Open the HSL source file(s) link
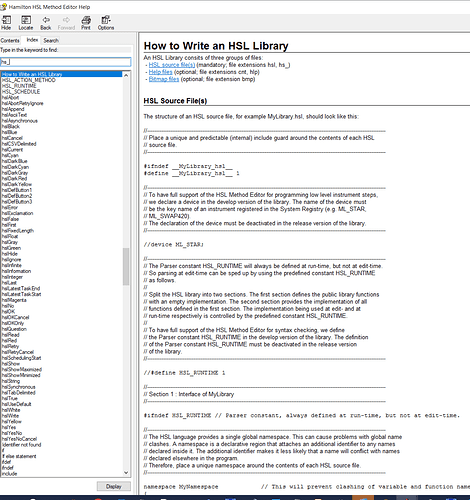Image resolution: width=470 pixels, height=500 pixels. tap(172, 65)
